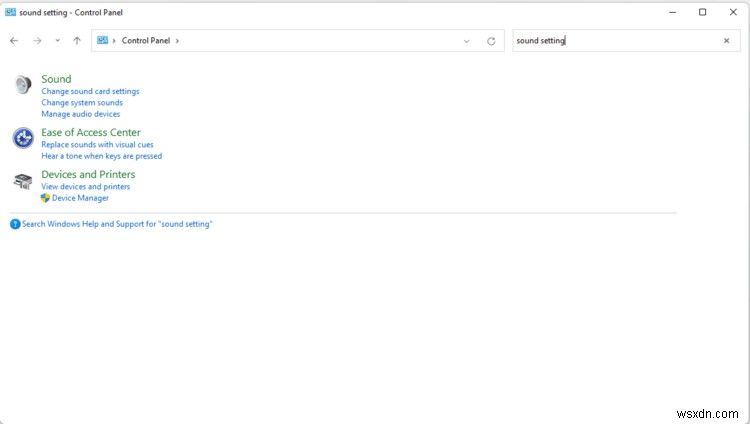This screenshot has width=750, height=424.
Task: Maximize the Control Panel window
Action: tap(703, 12)
